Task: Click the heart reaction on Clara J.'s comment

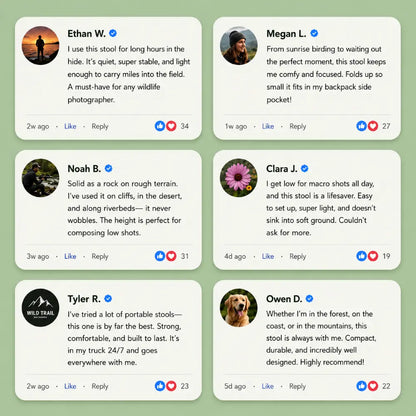Action: 373,256
